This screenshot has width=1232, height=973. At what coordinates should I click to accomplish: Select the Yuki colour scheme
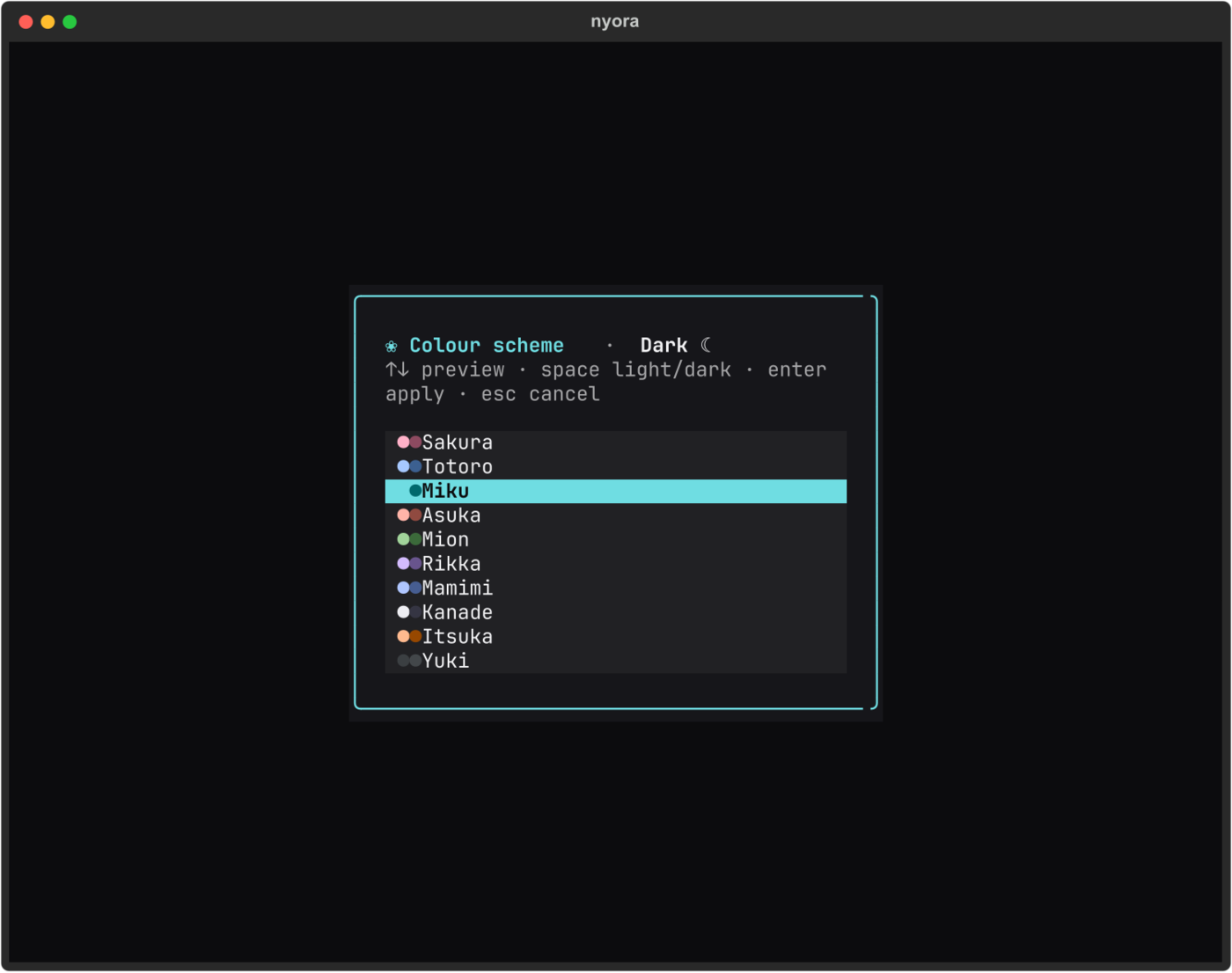[615, 661]
